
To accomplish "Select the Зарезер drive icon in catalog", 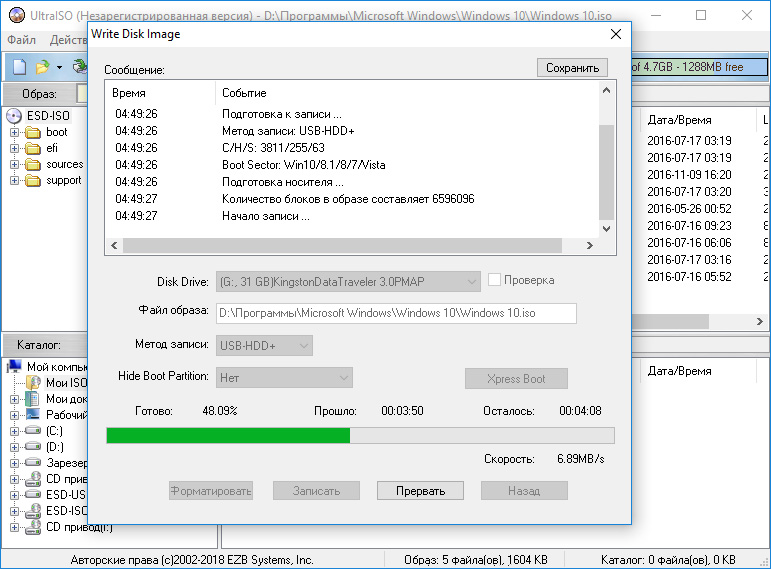I will 33,462.
